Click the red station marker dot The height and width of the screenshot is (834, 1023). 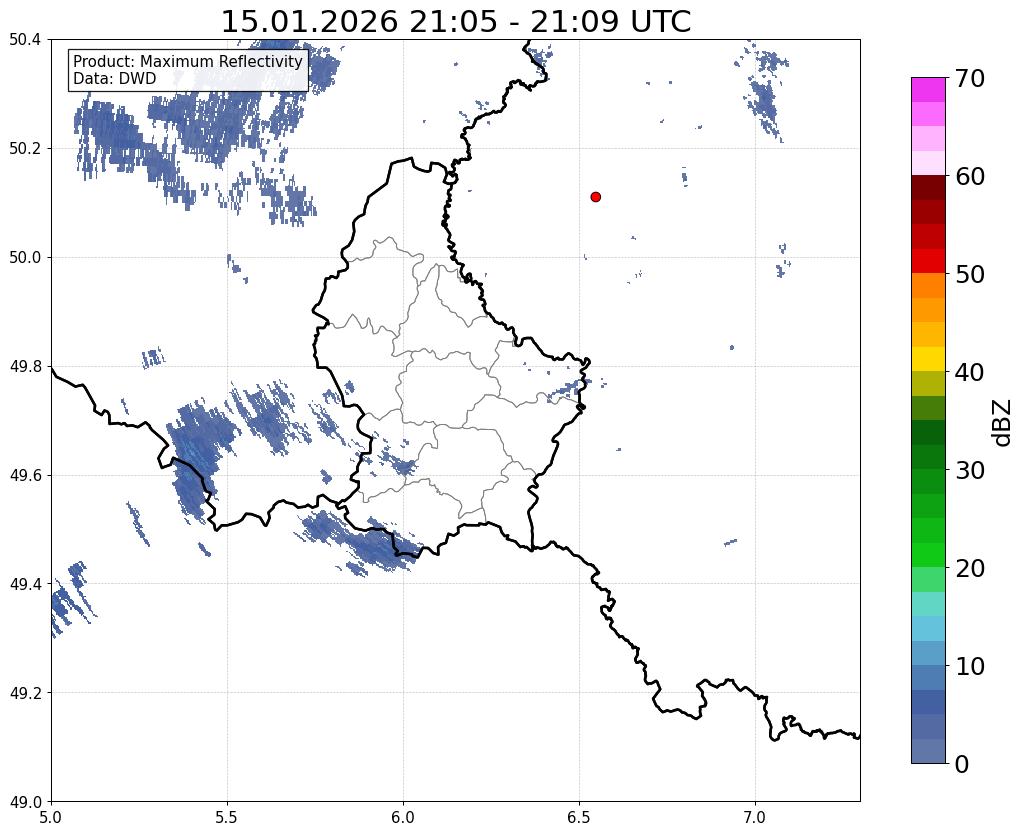pyautogui.click(x=595, y=197)
